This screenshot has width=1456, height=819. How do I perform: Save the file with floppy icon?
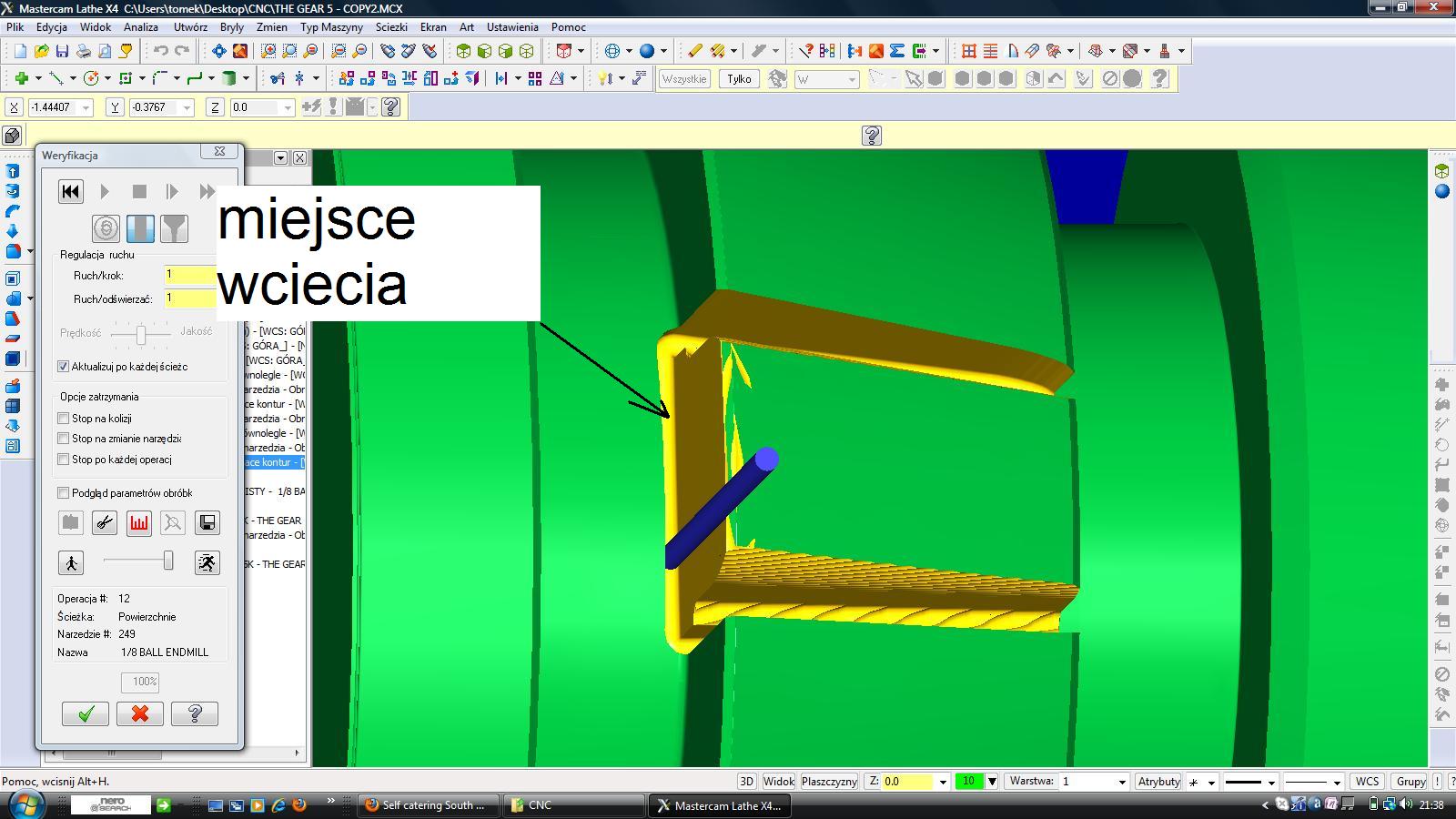[62, 51]
